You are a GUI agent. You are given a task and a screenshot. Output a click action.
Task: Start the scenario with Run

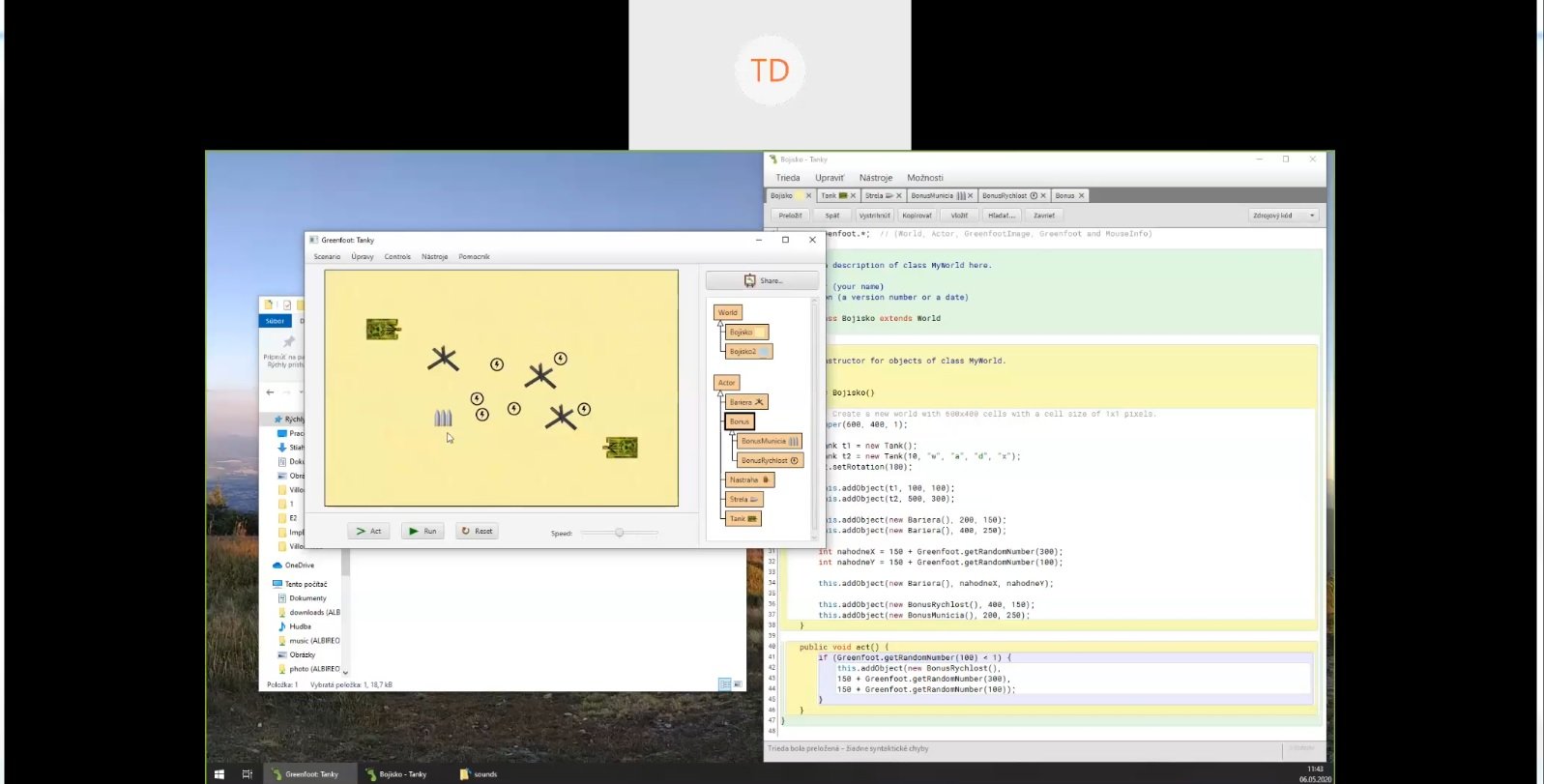[x=422, y=531]
